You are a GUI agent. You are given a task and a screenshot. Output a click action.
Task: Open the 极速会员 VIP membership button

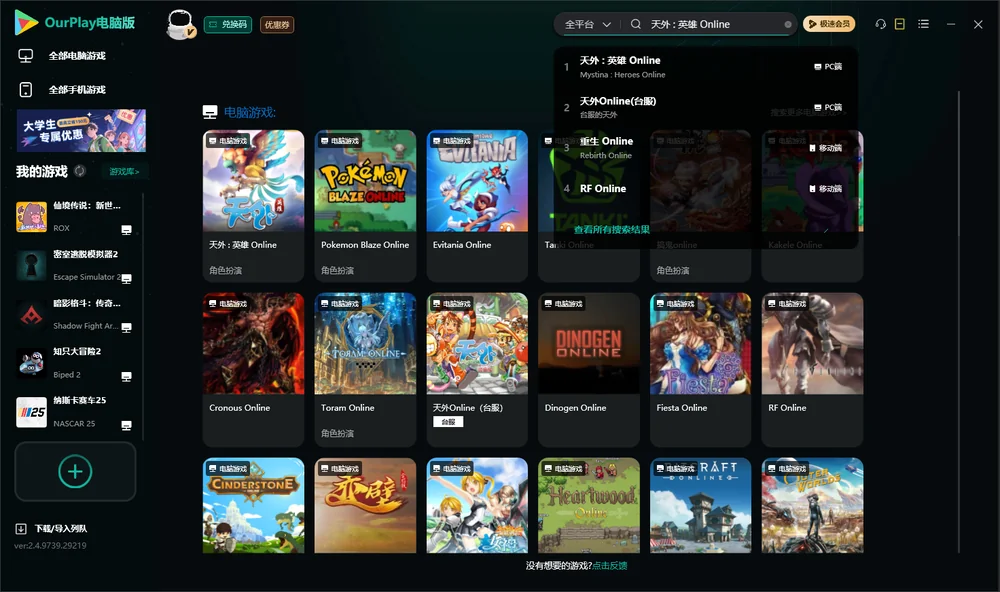[829, 24]
